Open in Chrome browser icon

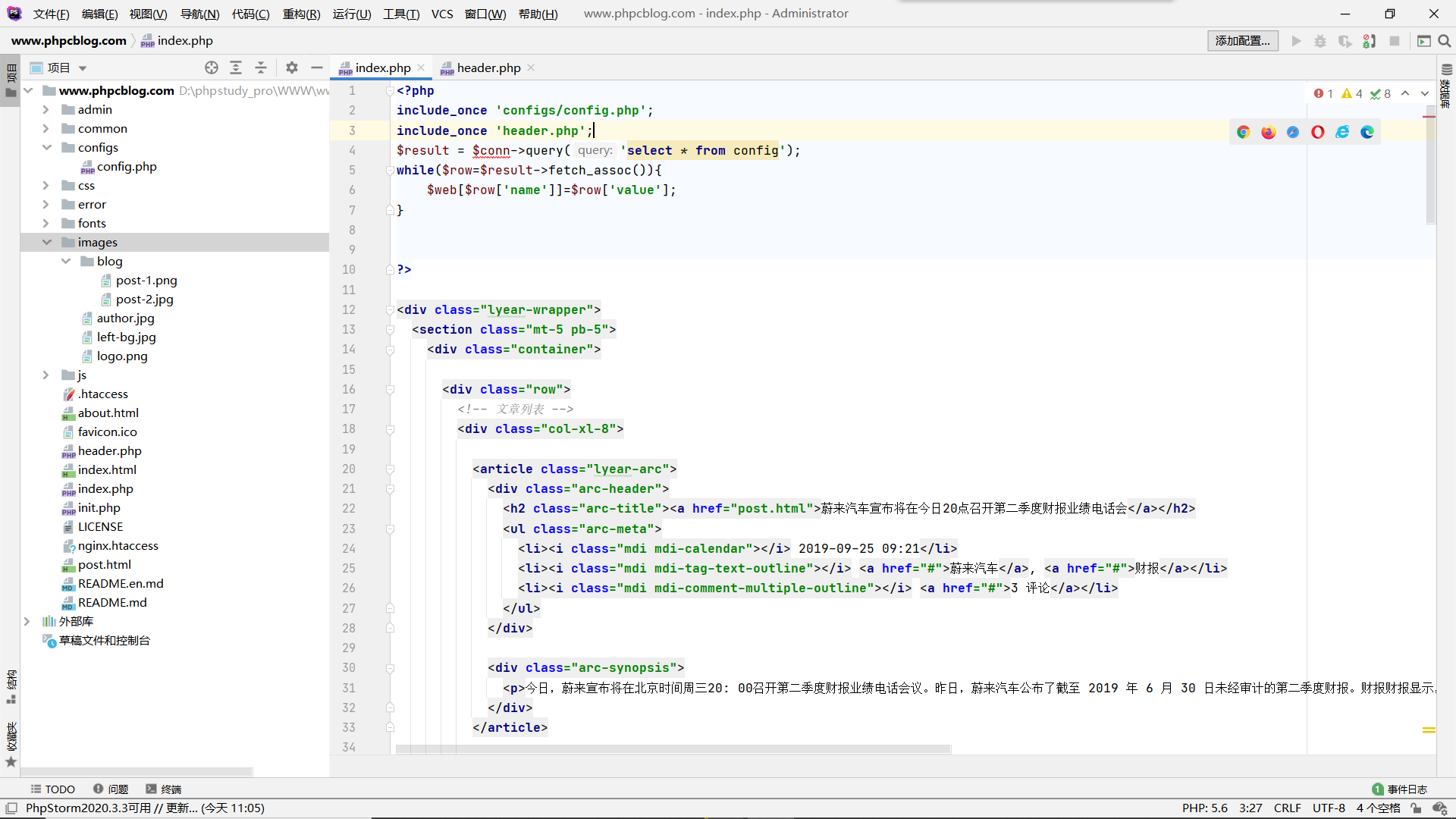tap(1243, 132)
